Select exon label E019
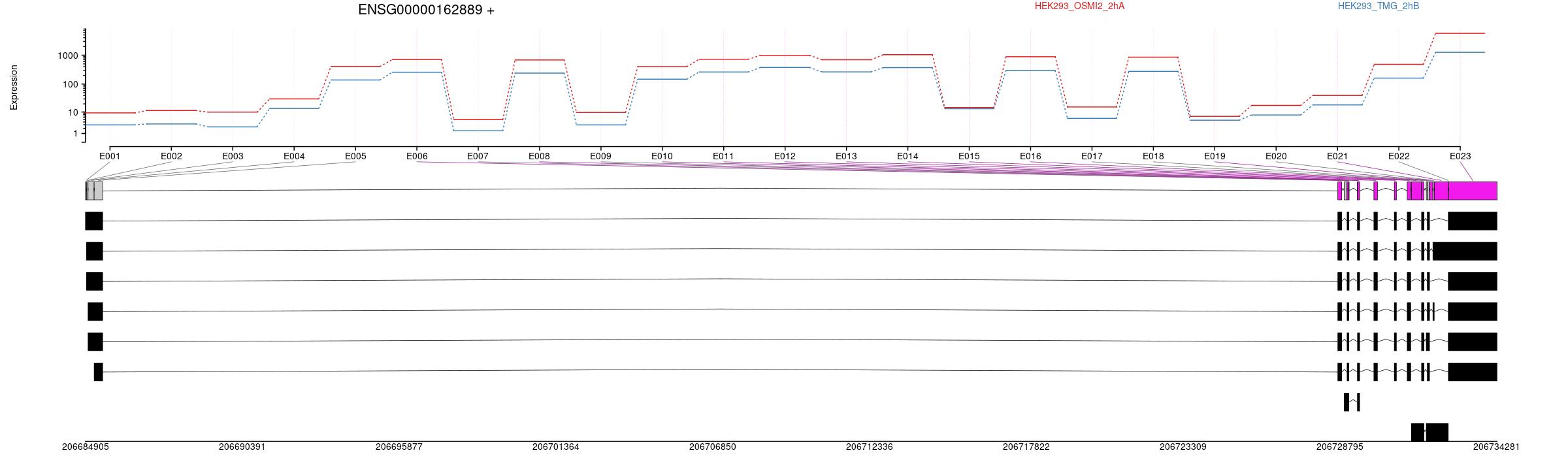The height and width of the screenshot is (457, 1568). 1215,157
